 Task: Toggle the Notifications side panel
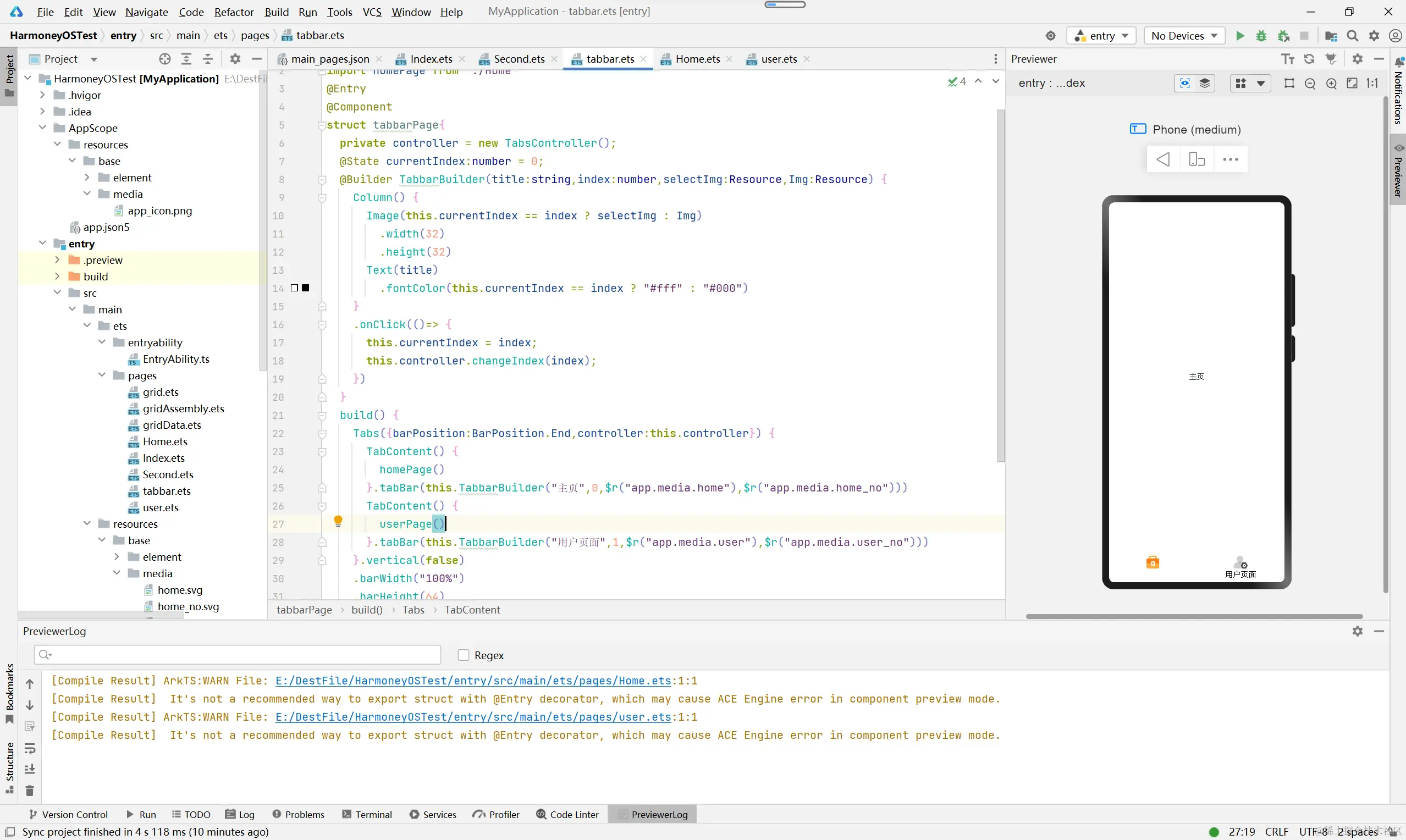click(x=1399, y=92)
